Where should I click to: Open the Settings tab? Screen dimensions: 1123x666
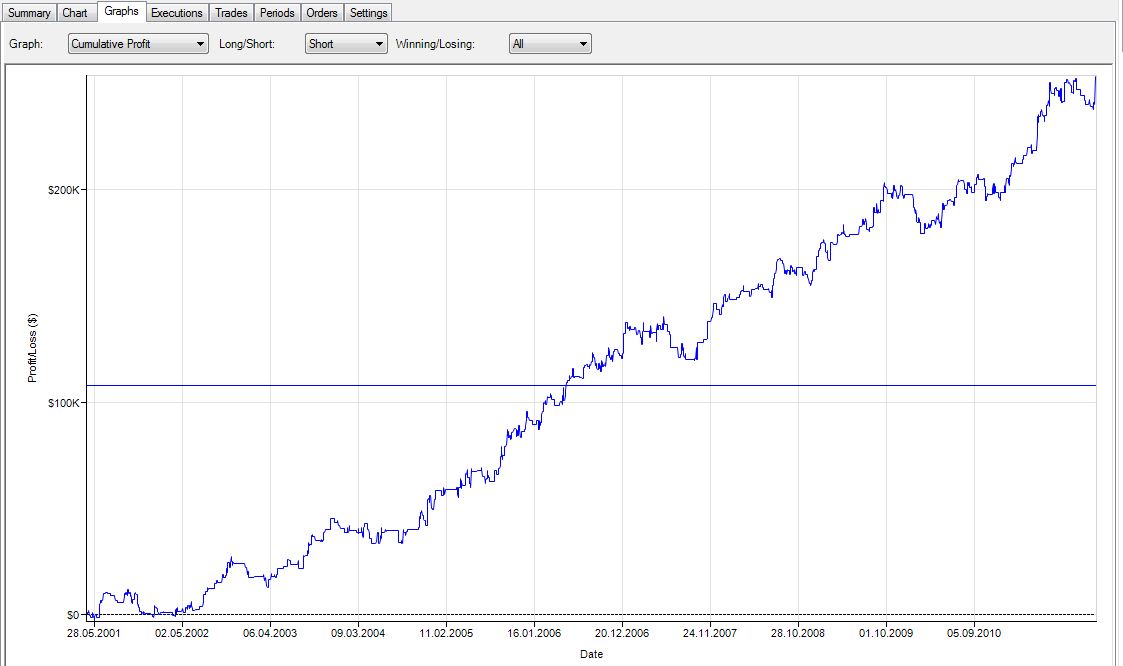[369, 13]
